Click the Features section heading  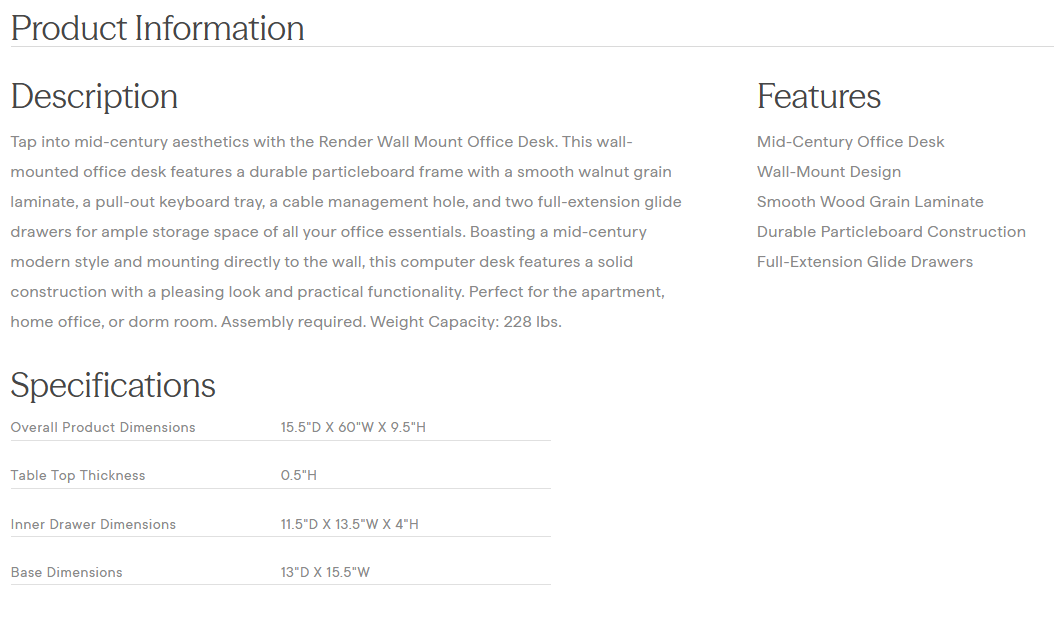click(x=818, y=96)
